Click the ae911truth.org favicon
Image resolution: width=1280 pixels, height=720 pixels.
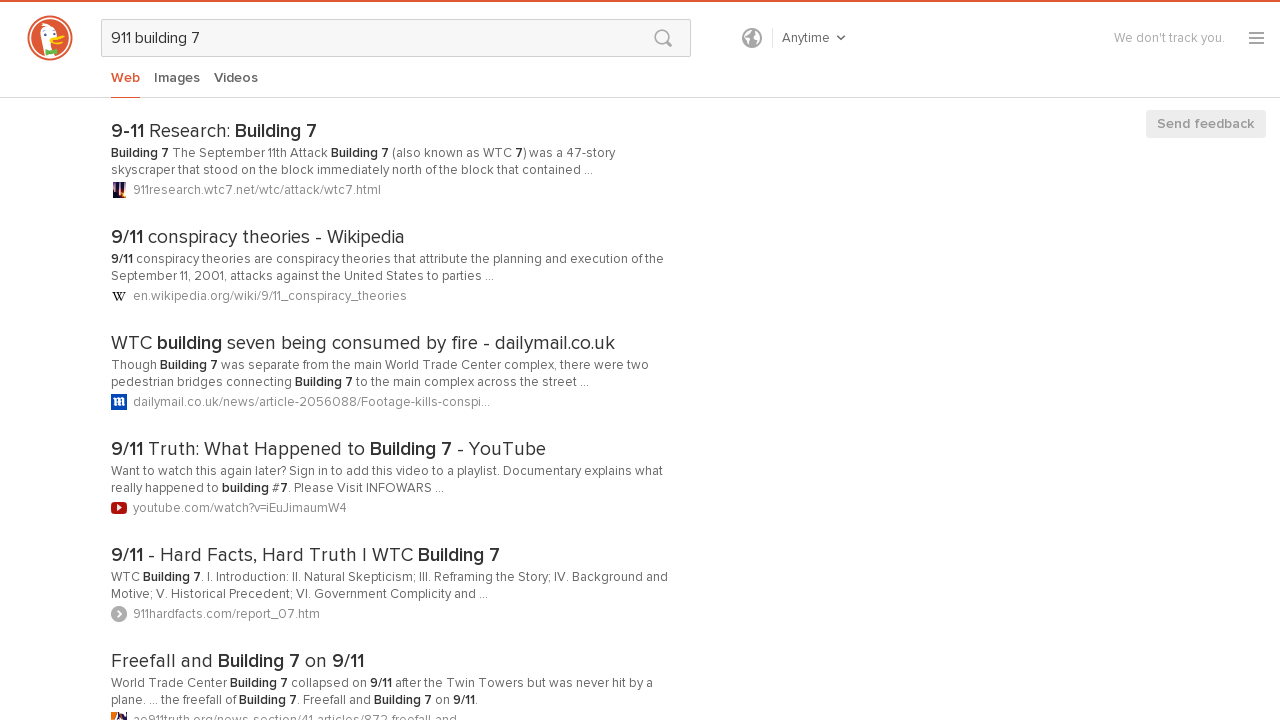tap(119, 716)
